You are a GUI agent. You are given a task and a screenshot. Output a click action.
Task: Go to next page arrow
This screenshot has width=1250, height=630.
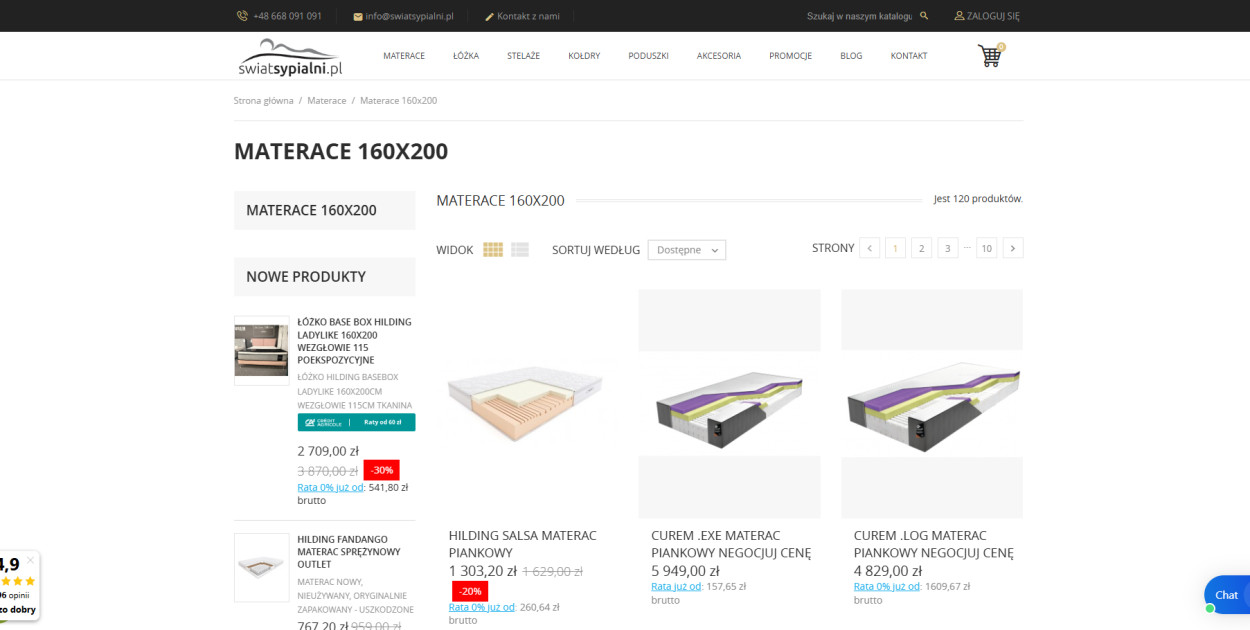point(1013,248)
